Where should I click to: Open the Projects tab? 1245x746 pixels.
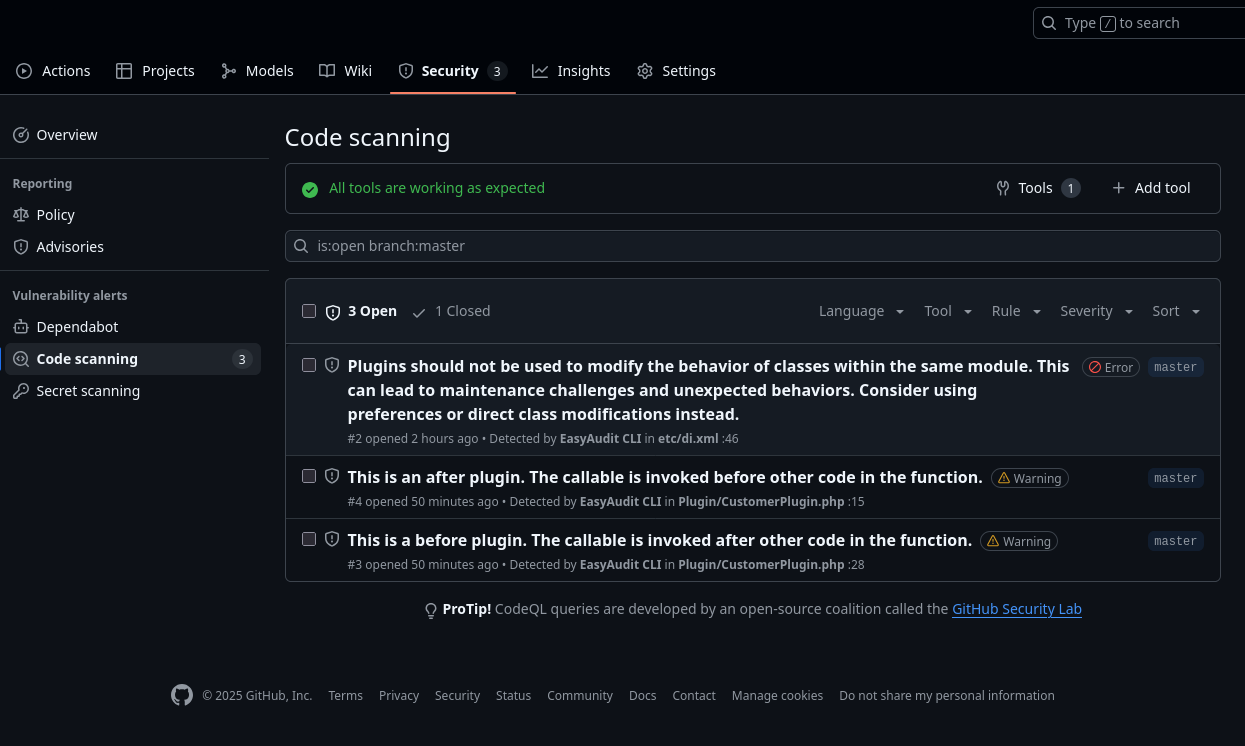point(155,71)
